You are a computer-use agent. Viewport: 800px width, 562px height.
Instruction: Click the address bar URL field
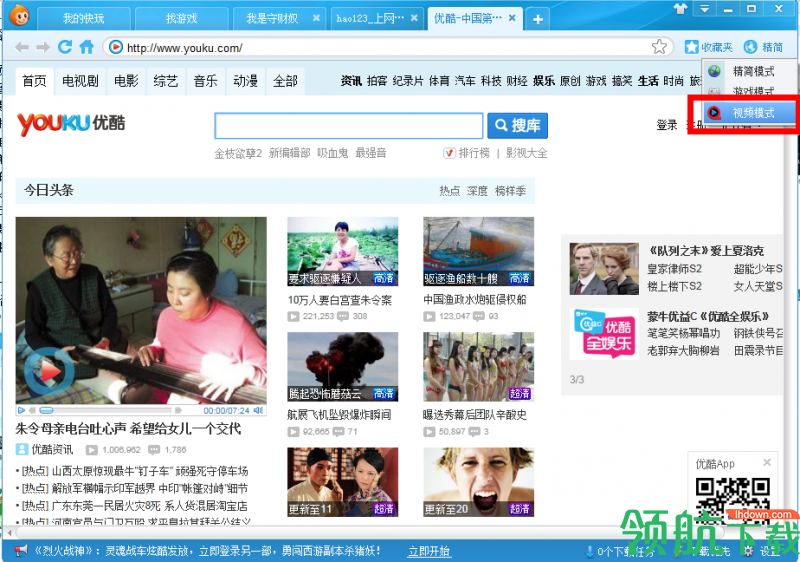click(388, 47)
